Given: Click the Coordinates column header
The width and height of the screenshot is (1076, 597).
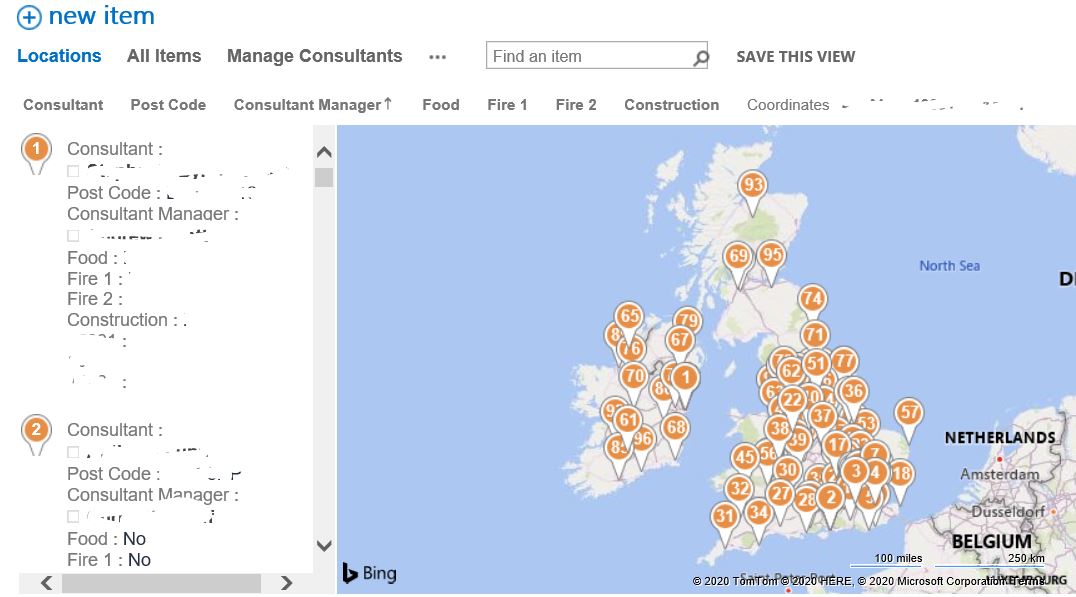Looking at the screenshot, I should (788, 105).
